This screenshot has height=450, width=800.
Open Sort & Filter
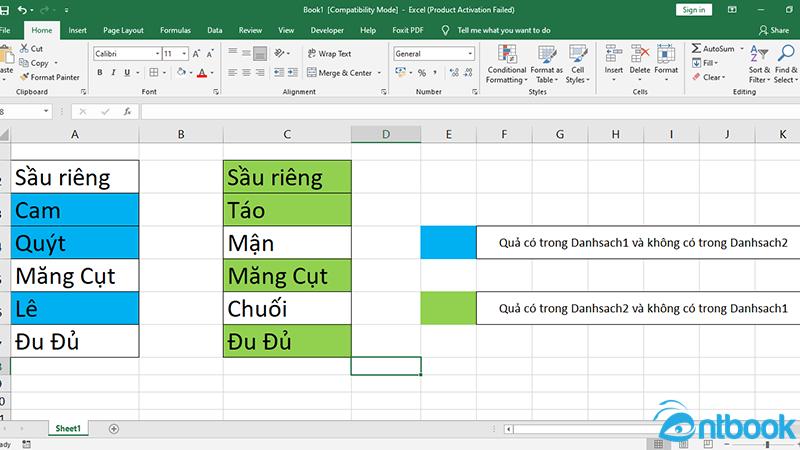759,64
